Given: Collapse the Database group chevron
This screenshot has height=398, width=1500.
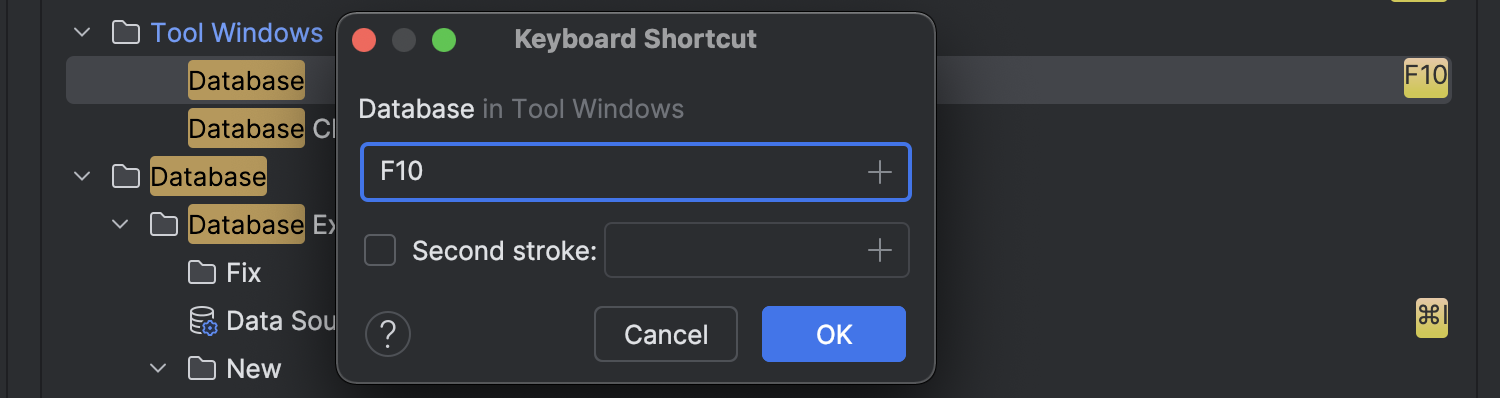Looking at the screenshot, I should (81, 177).
